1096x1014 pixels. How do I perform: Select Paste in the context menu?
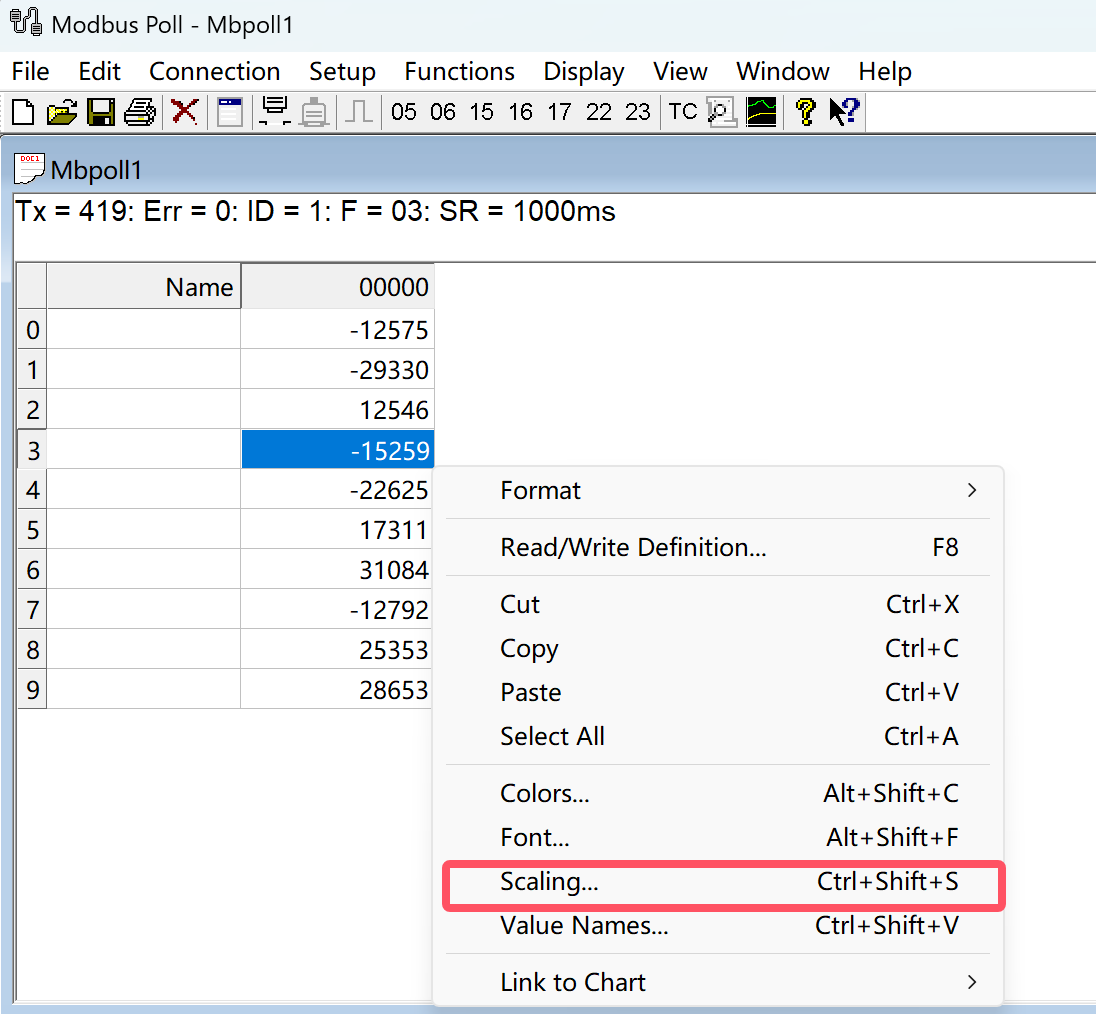click(x=718, y=693)
